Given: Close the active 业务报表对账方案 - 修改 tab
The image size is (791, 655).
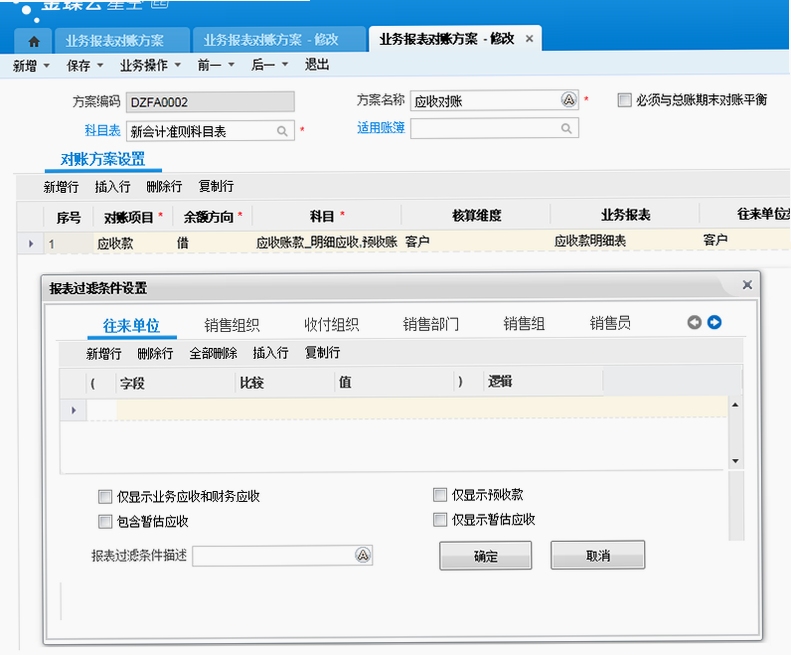Looking at the screenshot, I should 529,38.
